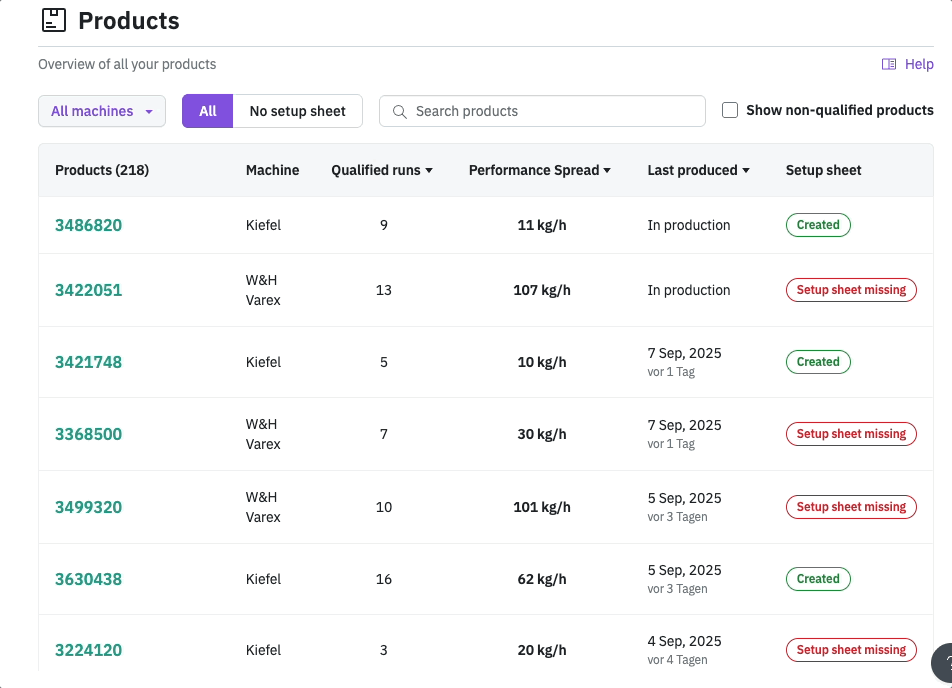The image size is (952, 688).
Task: Click Created badge for product 3421748
Action: pos(817,362)
